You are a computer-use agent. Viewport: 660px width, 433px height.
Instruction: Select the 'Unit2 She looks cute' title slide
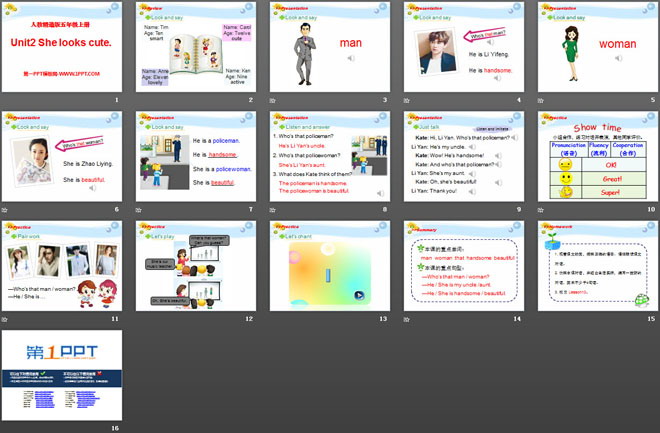pyautogui.click(x=62, y=46)
